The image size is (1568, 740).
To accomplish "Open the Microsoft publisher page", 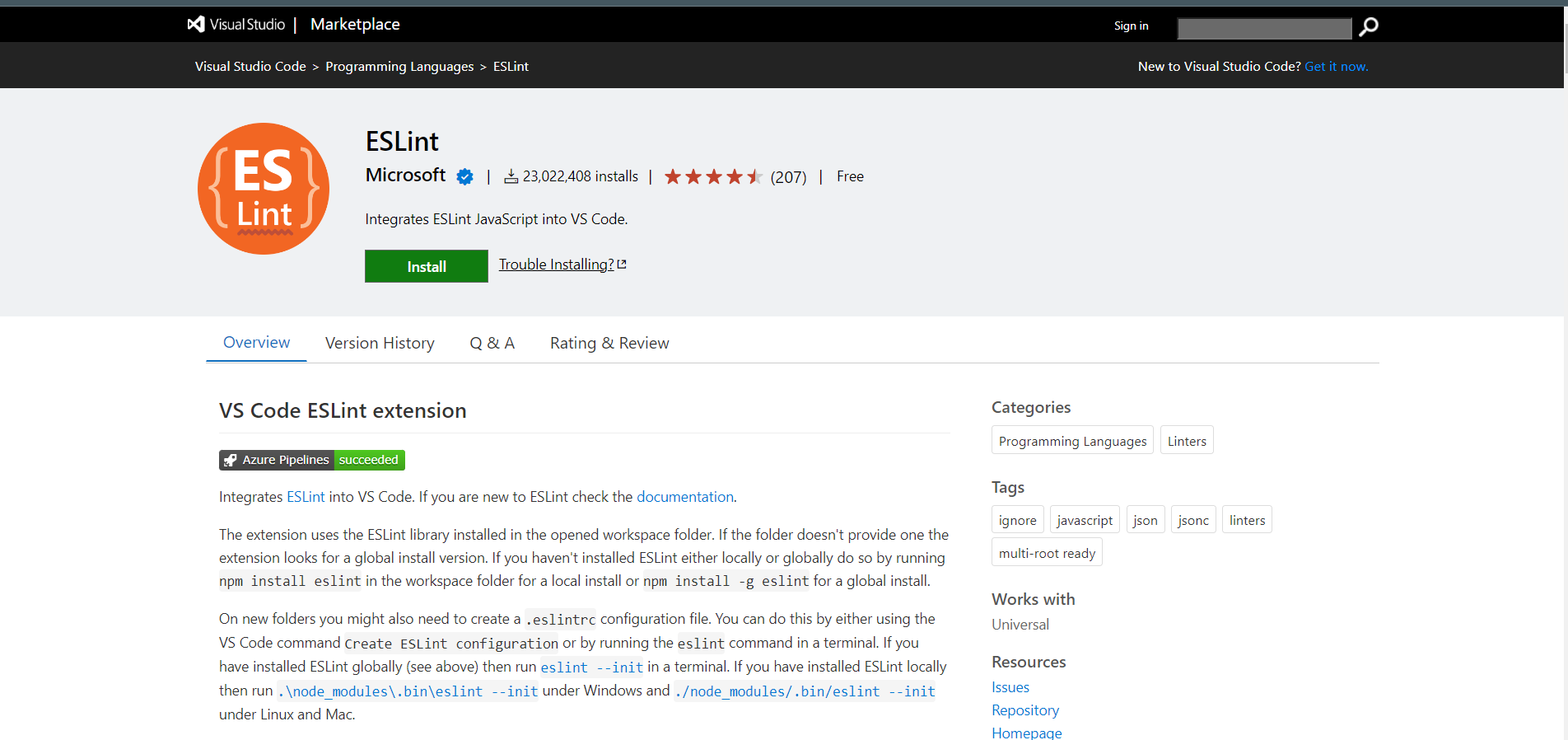I will (x=405, y=176).
